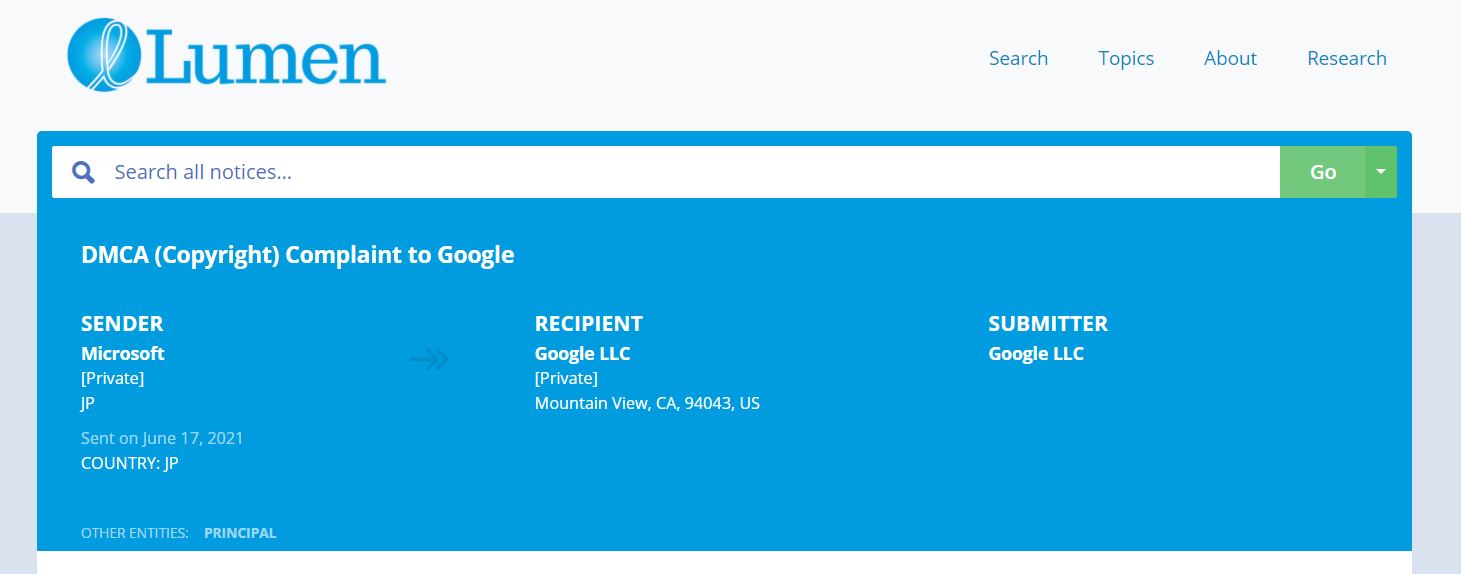Click the Lumen wordmark text
The height and width of the screenshot is (574, 1461).
tap(268, 62)
